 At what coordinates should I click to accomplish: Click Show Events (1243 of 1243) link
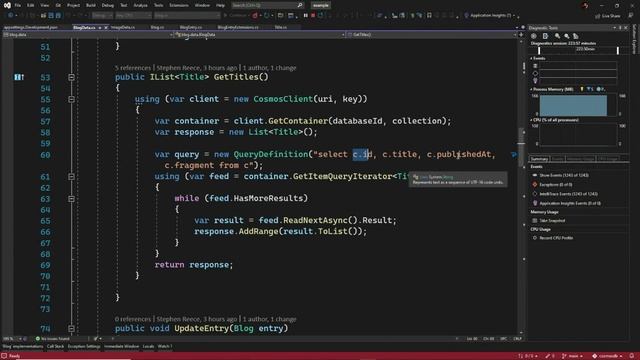pyautogui.click(x=564, y=175)
